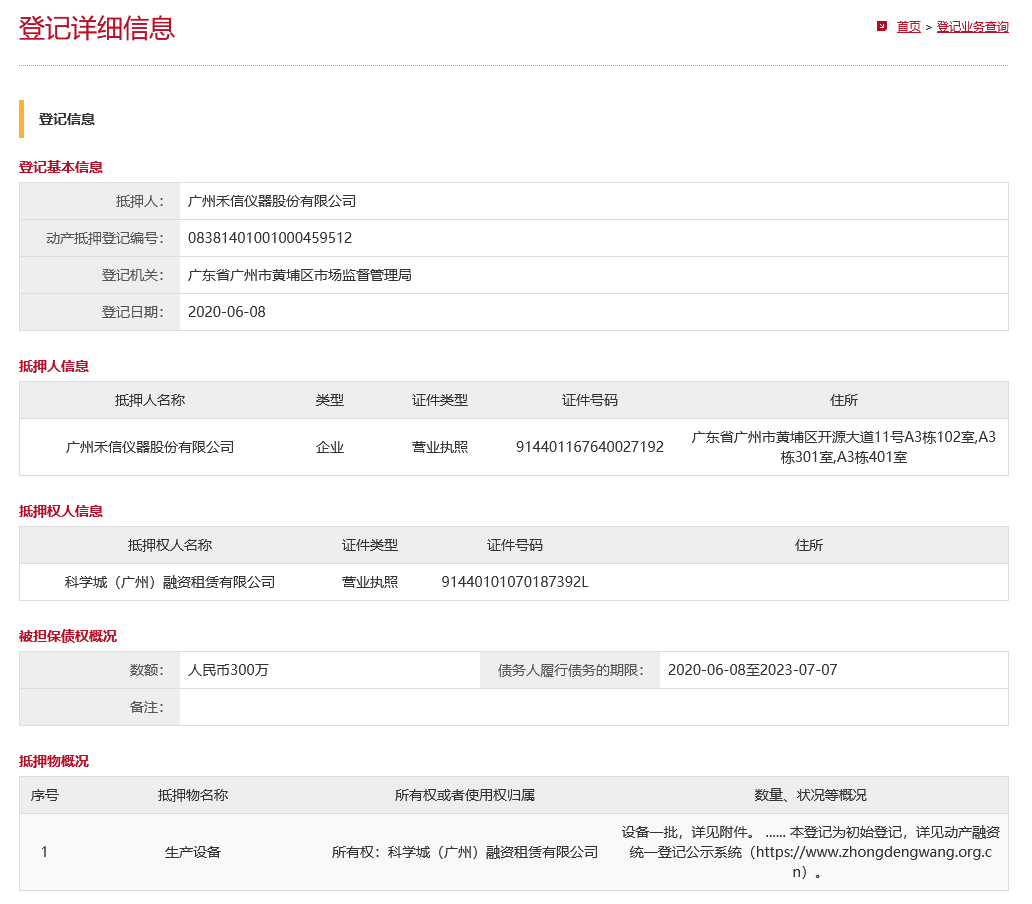Click the 类型 column header
This screenshot has width=1032, height=904.
pos(330,400)
